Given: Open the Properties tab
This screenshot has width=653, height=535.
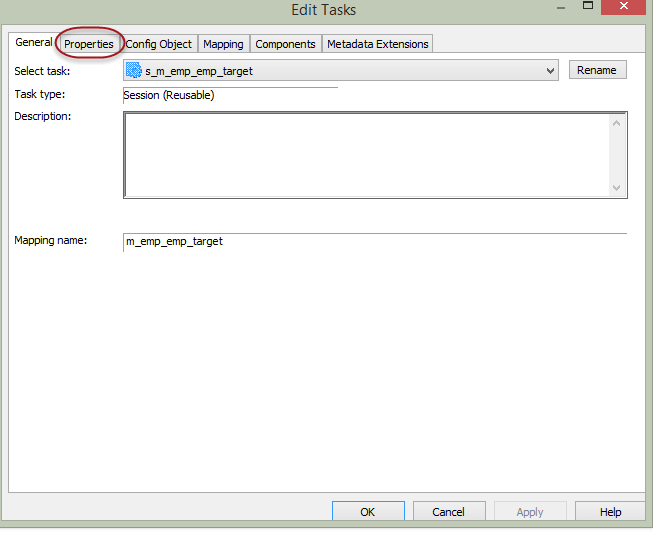Looking at the screenshot, I should [89, 44].
